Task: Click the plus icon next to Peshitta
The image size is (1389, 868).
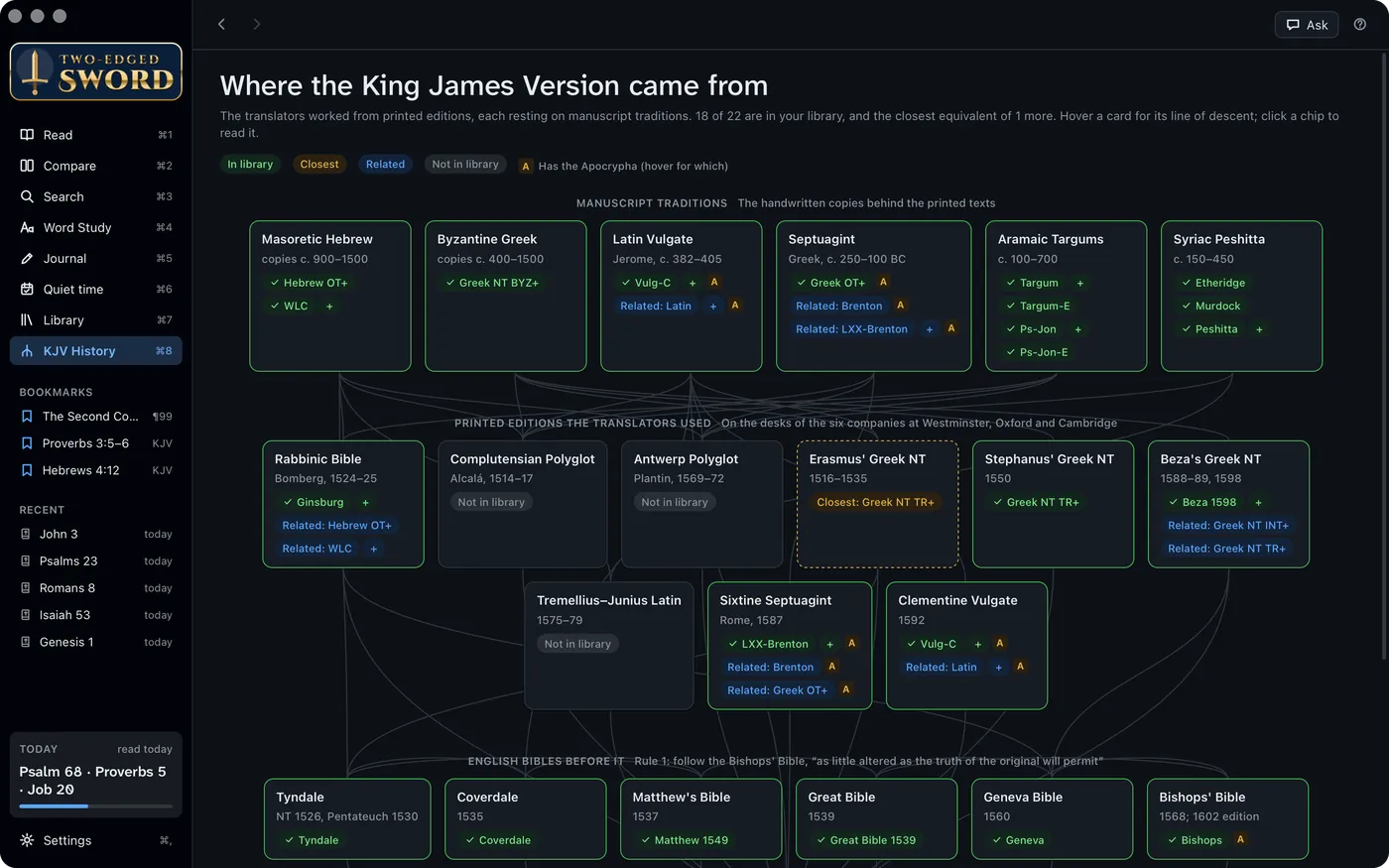Action: pyautogui.click(x=1259, y=329)
